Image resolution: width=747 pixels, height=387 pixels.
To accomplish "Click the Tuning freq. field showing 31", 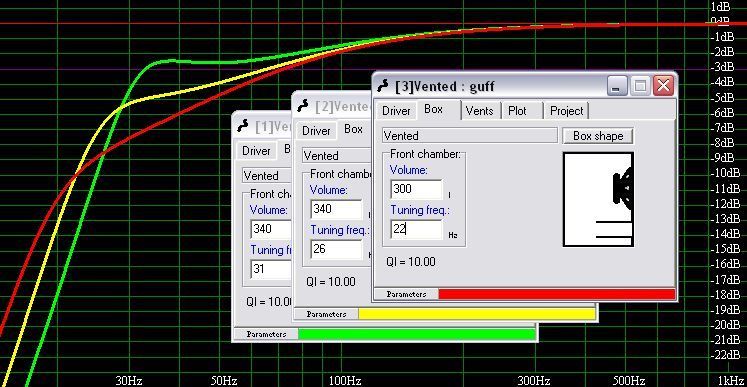I will click(271, 269).
